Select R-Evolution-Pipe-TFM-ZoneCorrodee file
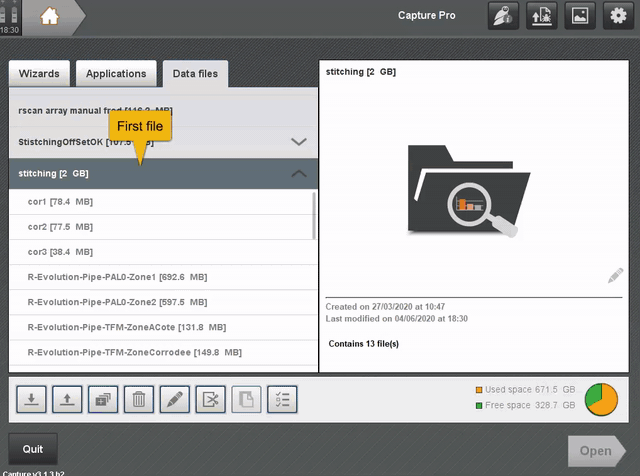 tap(163, 352)
